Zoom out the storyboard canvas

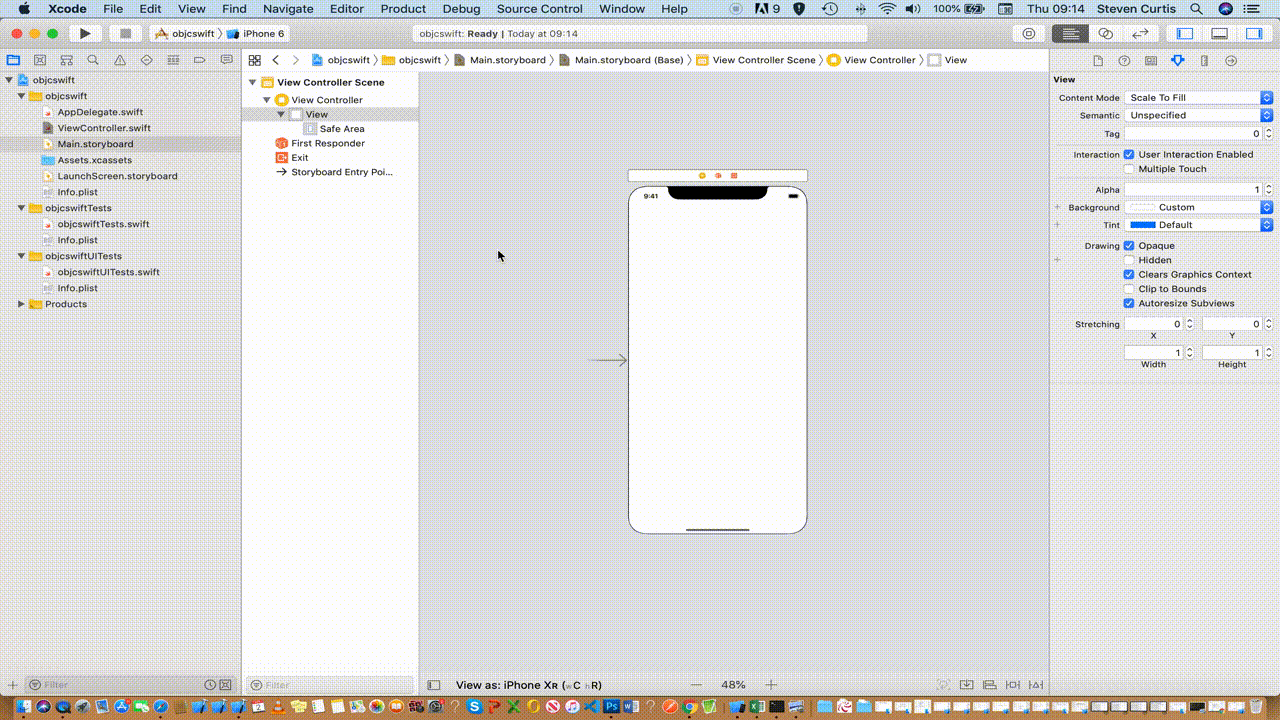click(697, 685)
